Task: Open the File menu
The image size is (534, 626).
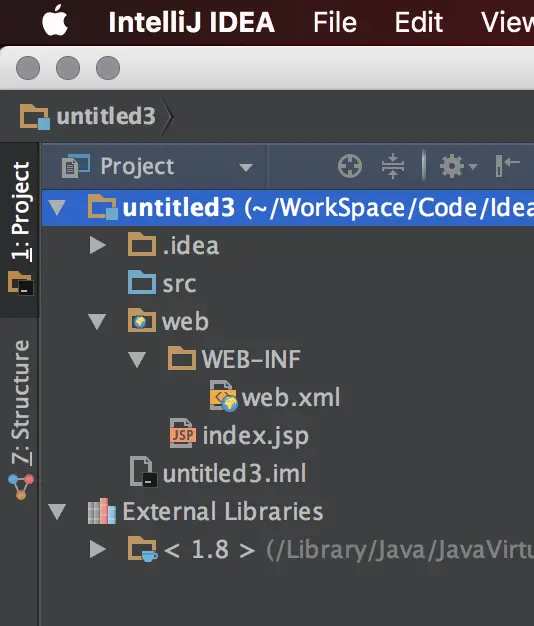Action: pos(334,22)
